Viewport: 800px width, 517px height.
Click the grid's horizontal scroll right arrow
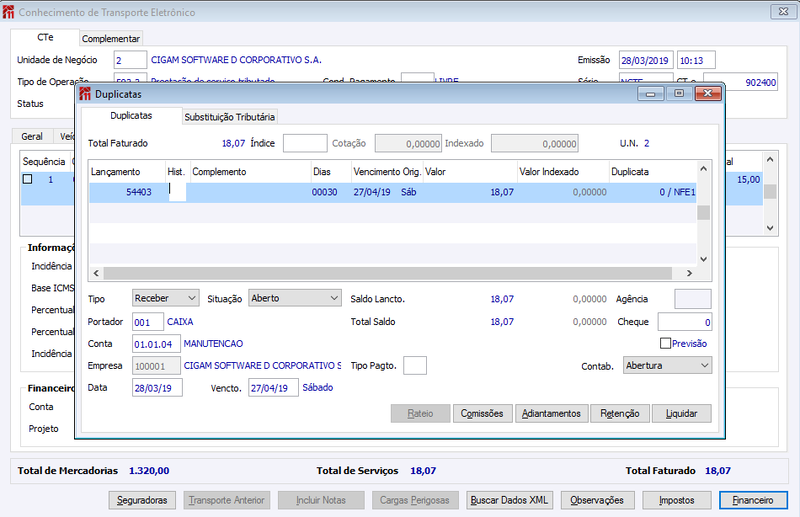(689, 273)
